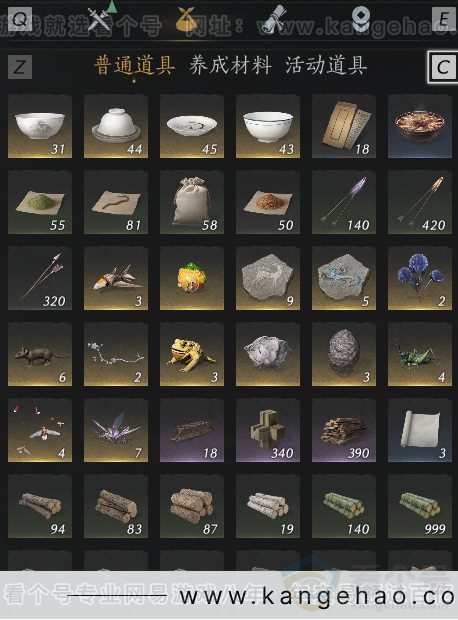Viewport: 458px width, 620px height.
Task: Click the E key shortcut button
Action: click(x=443, y=19)
